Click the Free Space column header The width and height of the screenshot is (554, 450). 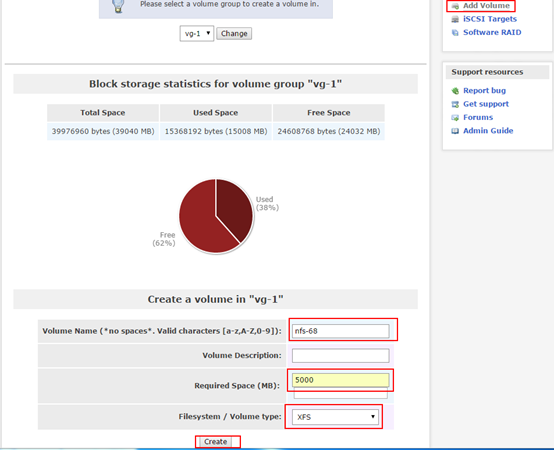(x=329, y=113)
